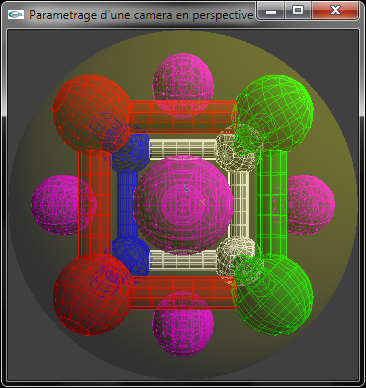Click the green vertical cylinder on right
The width and height of the screenshot is (366, 388).
271,203
